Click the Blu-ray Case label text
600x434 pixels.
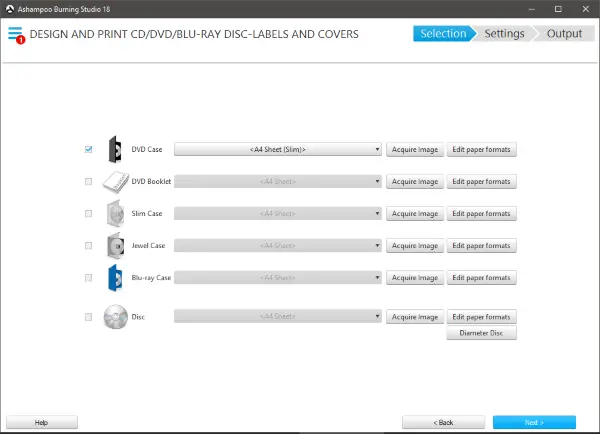coord(151,278)
